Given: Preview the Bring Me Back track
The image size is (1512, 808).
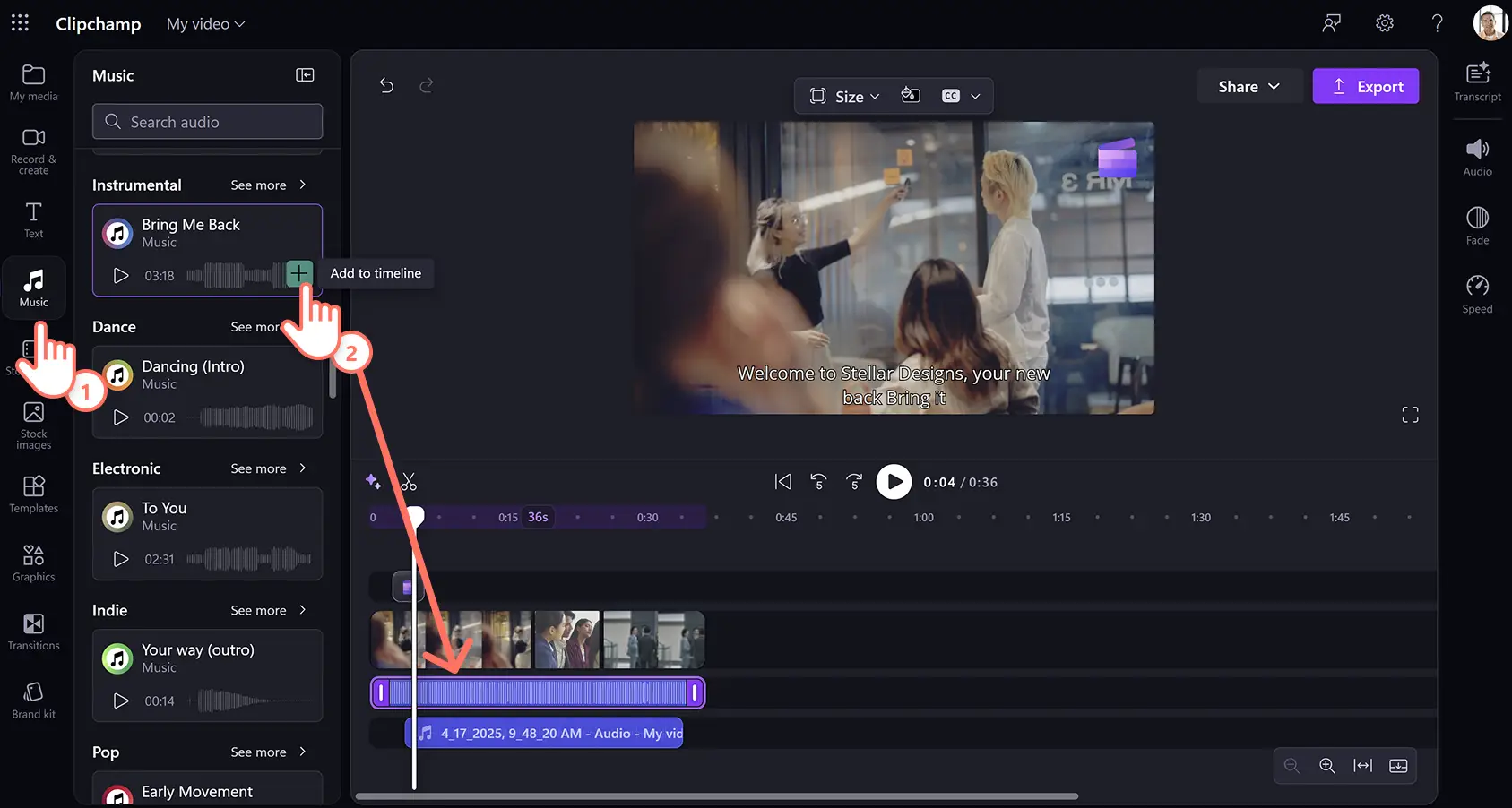Looking at the screenshot, I should [121, 275].
